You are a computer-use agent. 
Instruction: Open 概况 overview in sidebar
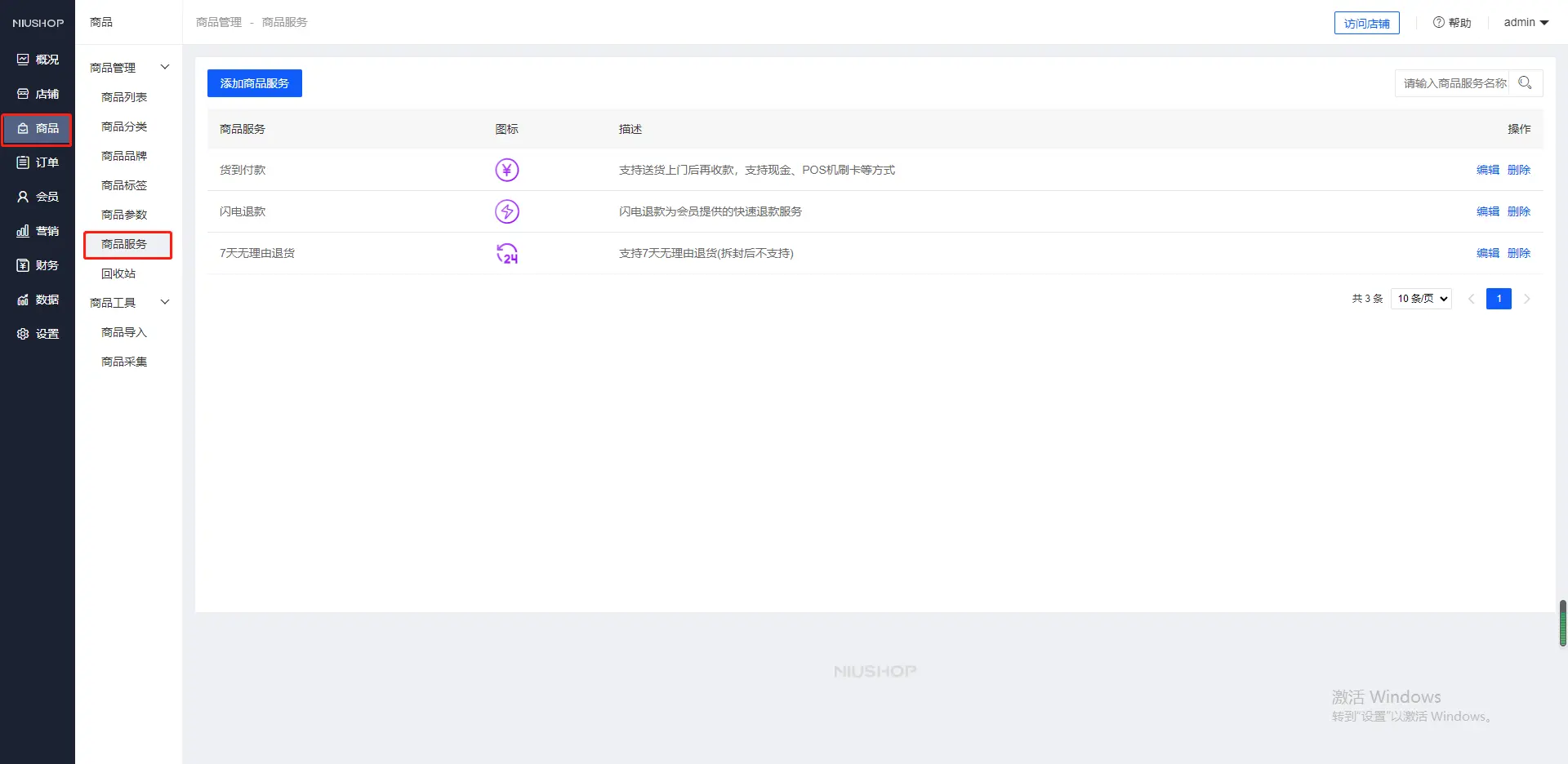38,60
